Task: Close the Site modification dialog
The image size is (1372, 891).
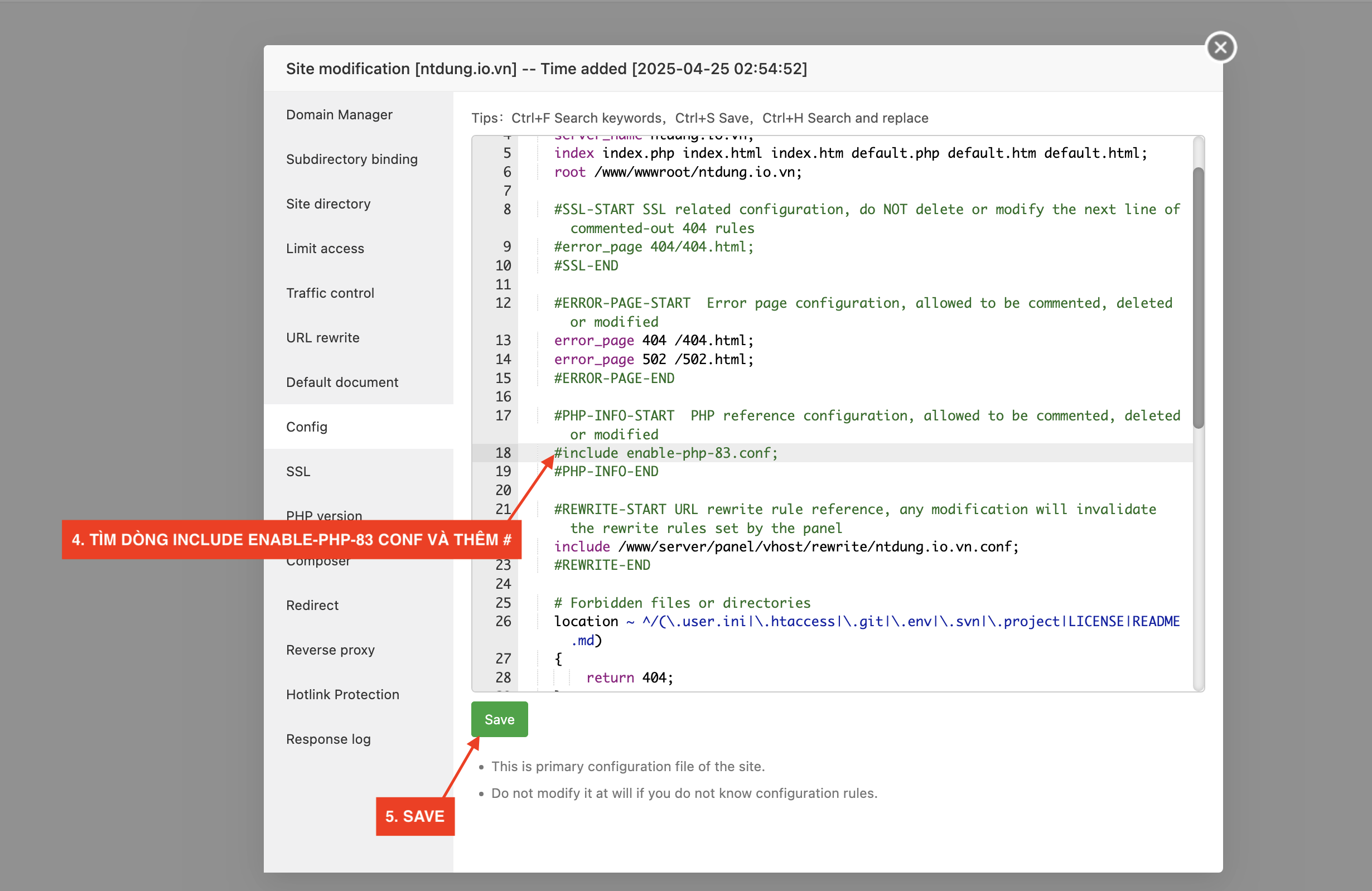Action: point(1220,47)
